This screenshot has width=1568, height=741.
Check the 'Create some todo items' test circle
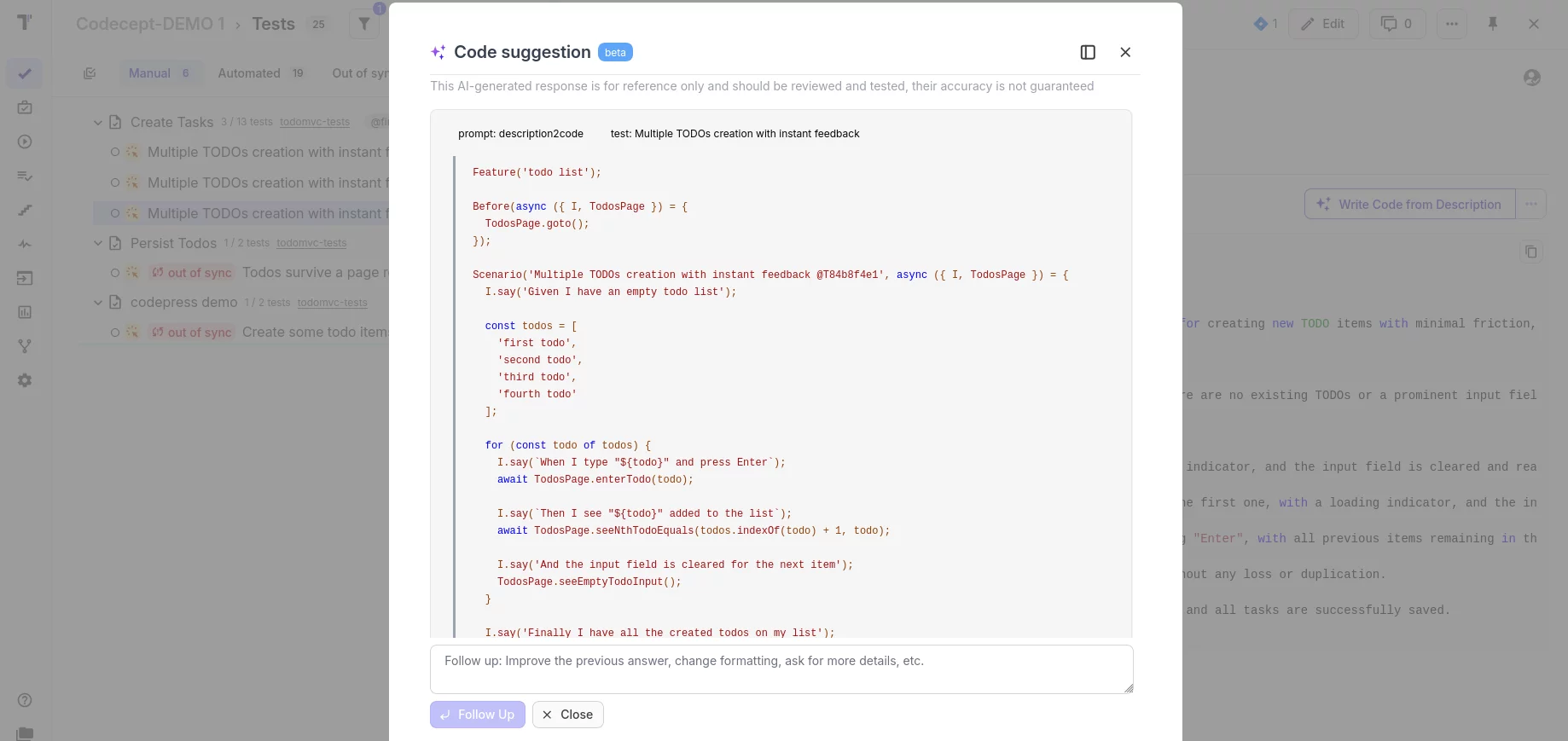[x=115, y=333]
